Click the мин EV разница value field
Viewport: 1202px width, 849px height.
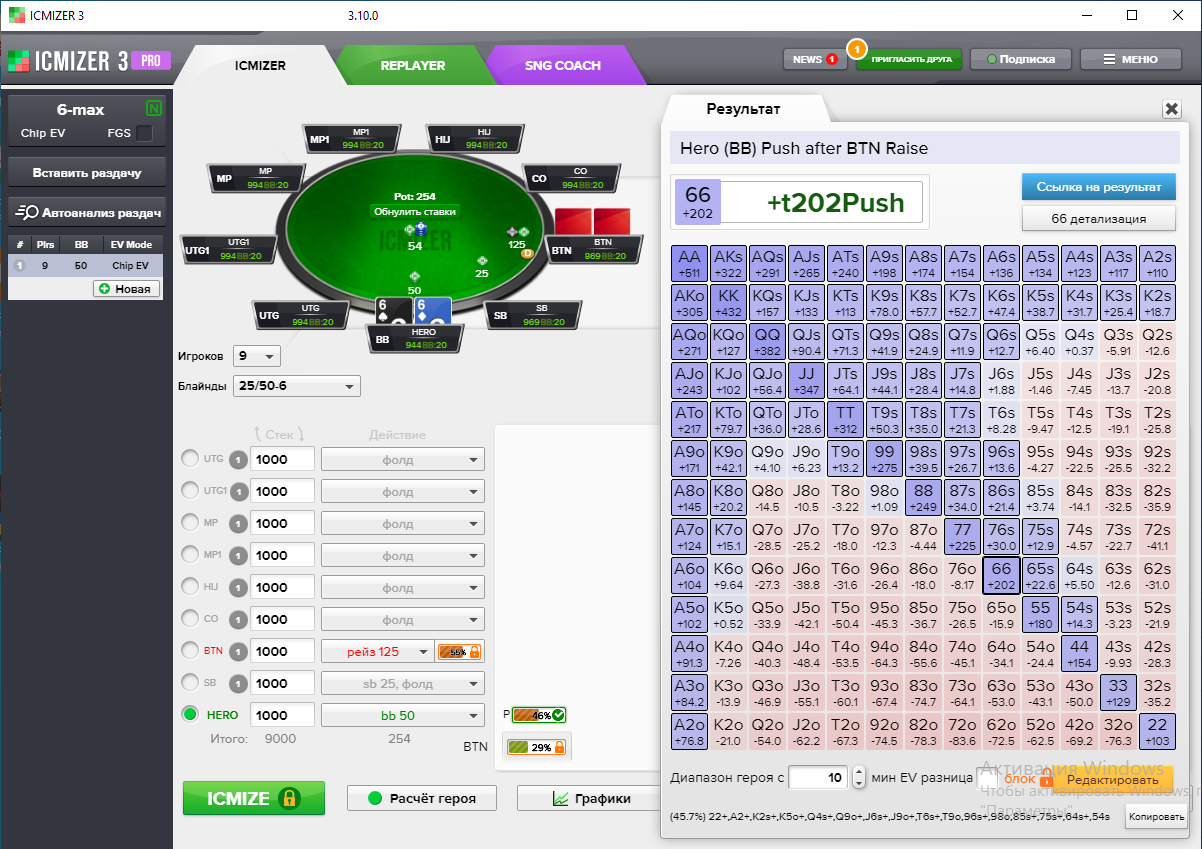tap(819, 777)
